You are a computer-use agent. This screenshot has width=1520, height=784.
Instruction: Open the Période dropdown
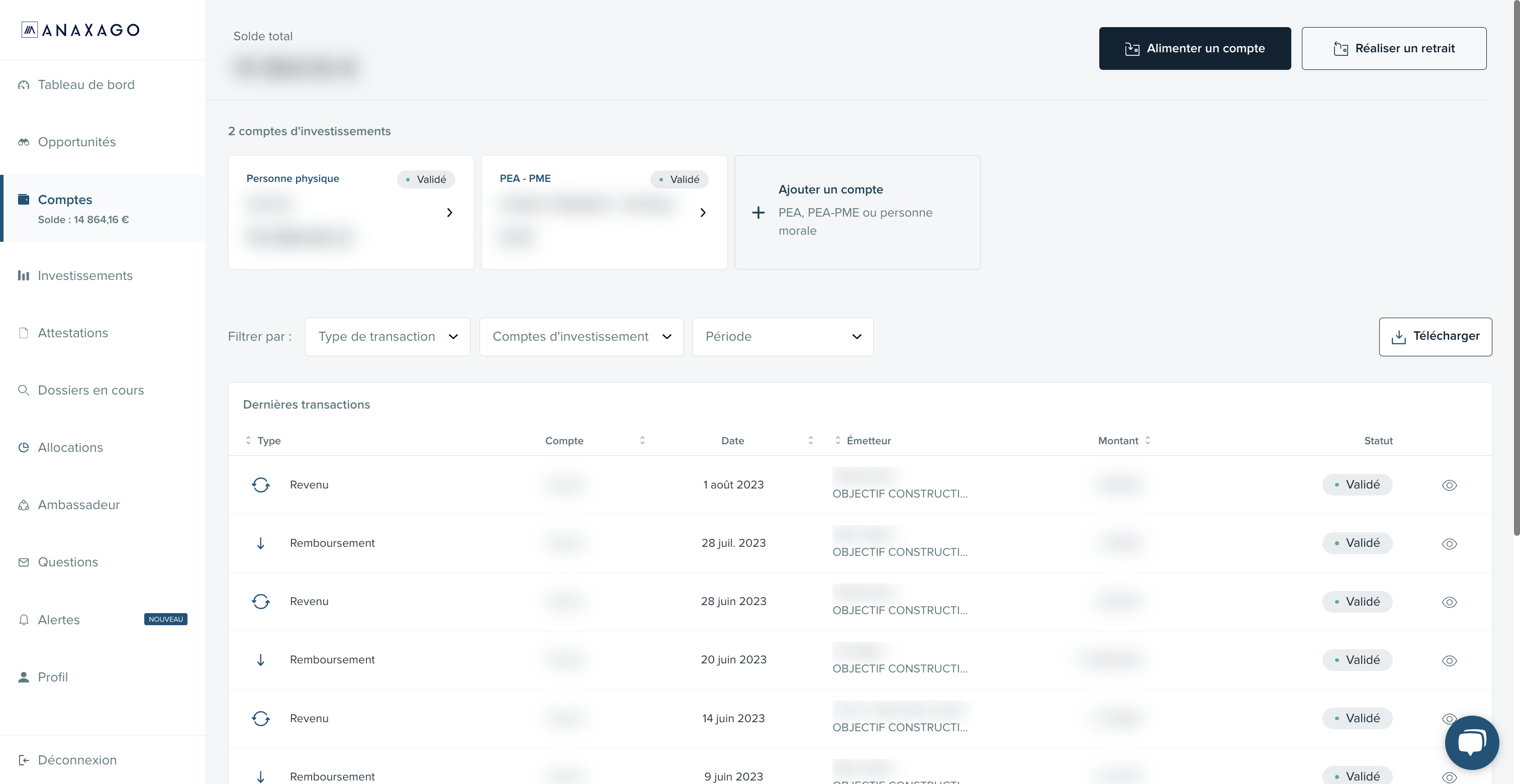(783, 336)
